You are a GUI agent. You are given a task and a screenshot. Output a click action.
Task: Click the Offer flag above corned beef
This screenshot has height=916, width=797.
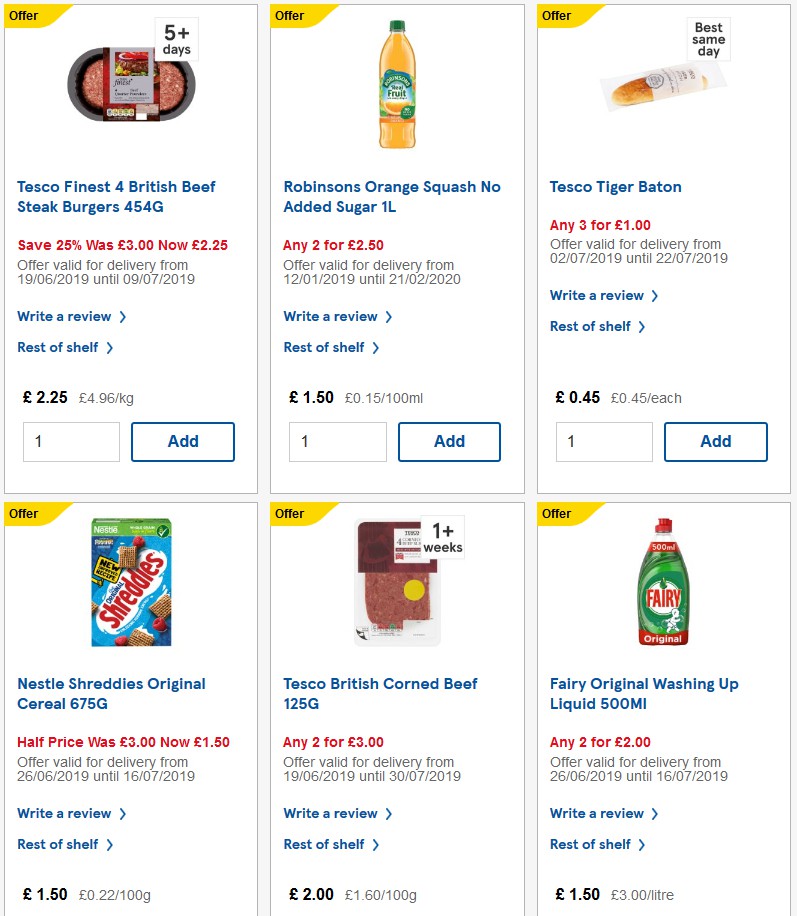(x=291, y=514)
